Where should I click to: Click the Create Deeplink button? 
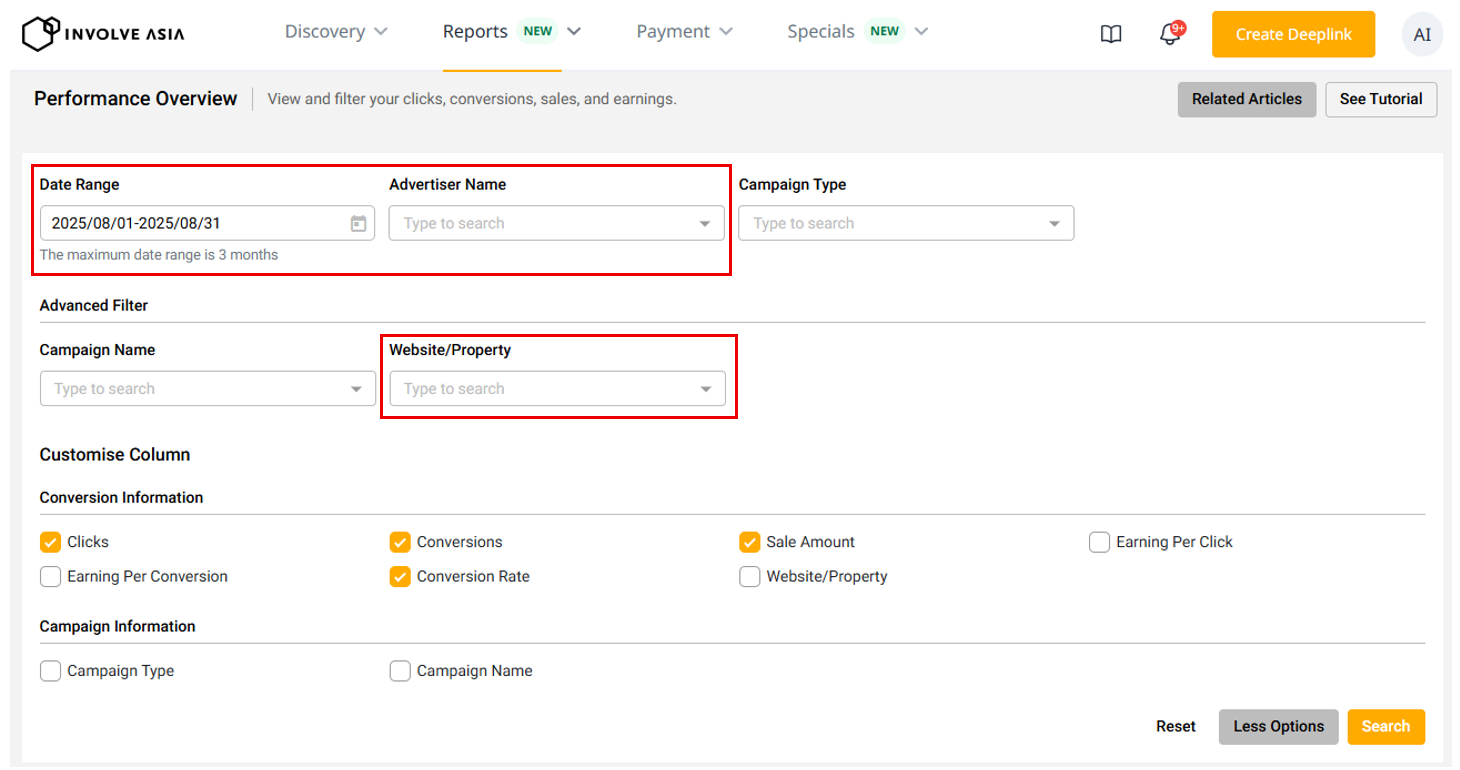click(1293, 35)
